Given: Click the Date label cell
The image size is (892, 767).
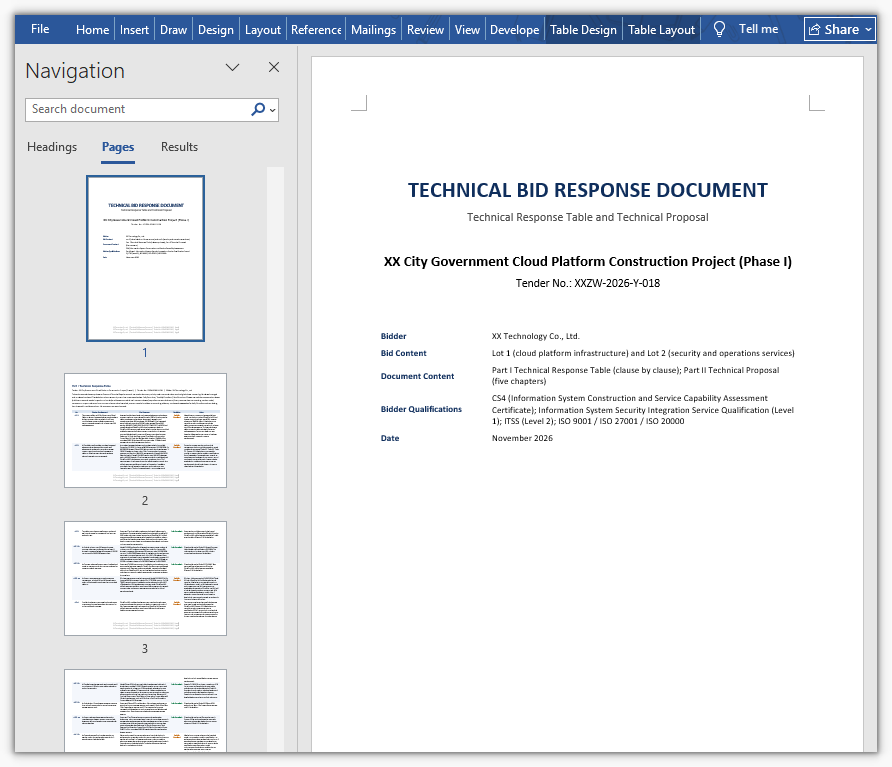Looking at the screenshot, I should (x=390, y=438).
